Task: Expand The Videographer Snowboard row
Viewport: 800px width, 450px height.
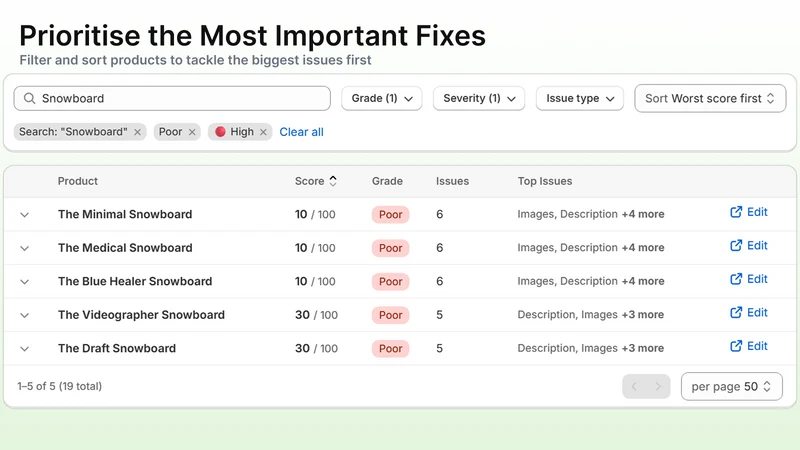Action: (x=24, y=315)
